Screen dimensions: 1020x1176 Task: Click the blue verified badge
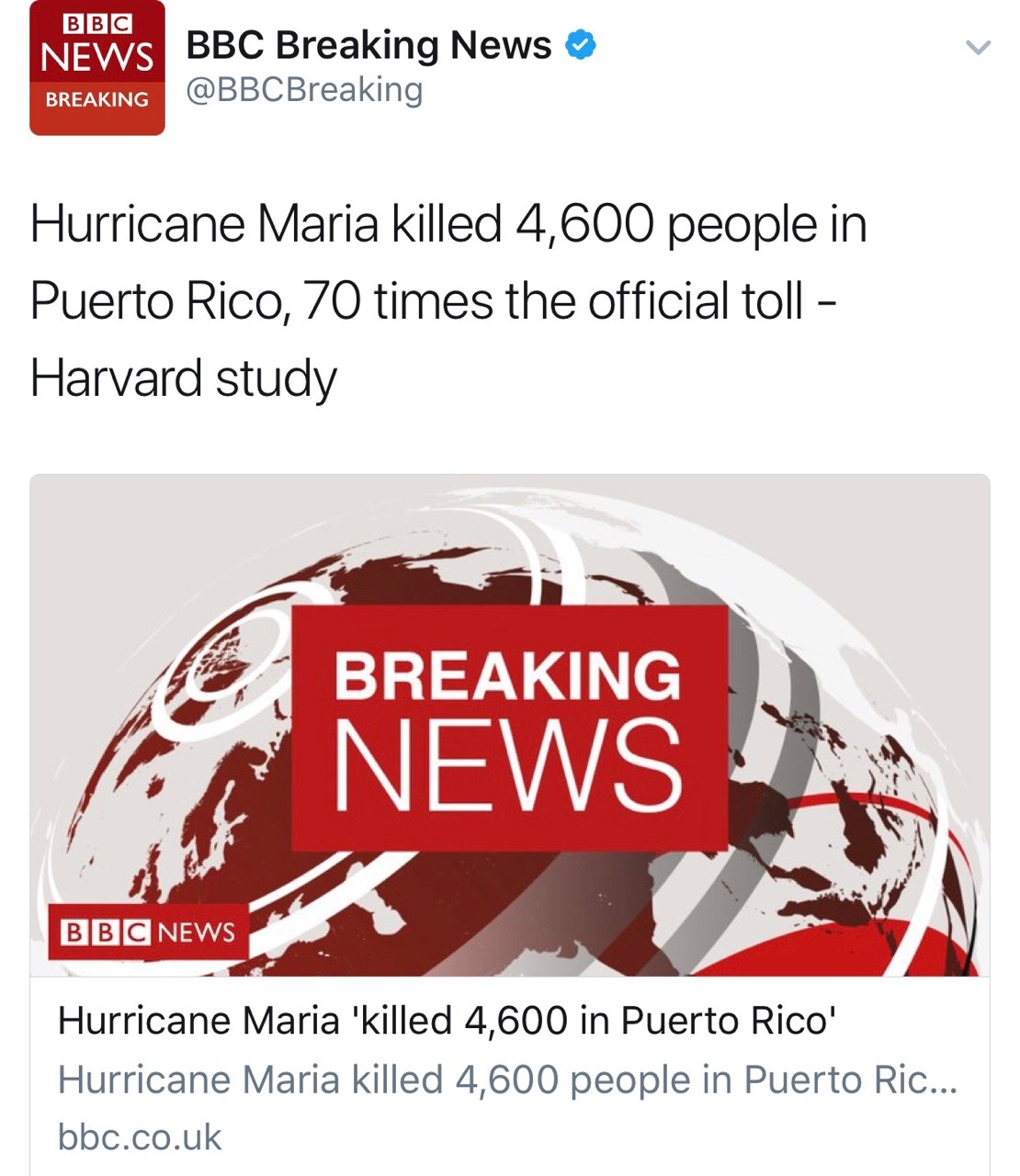point(581,45)
